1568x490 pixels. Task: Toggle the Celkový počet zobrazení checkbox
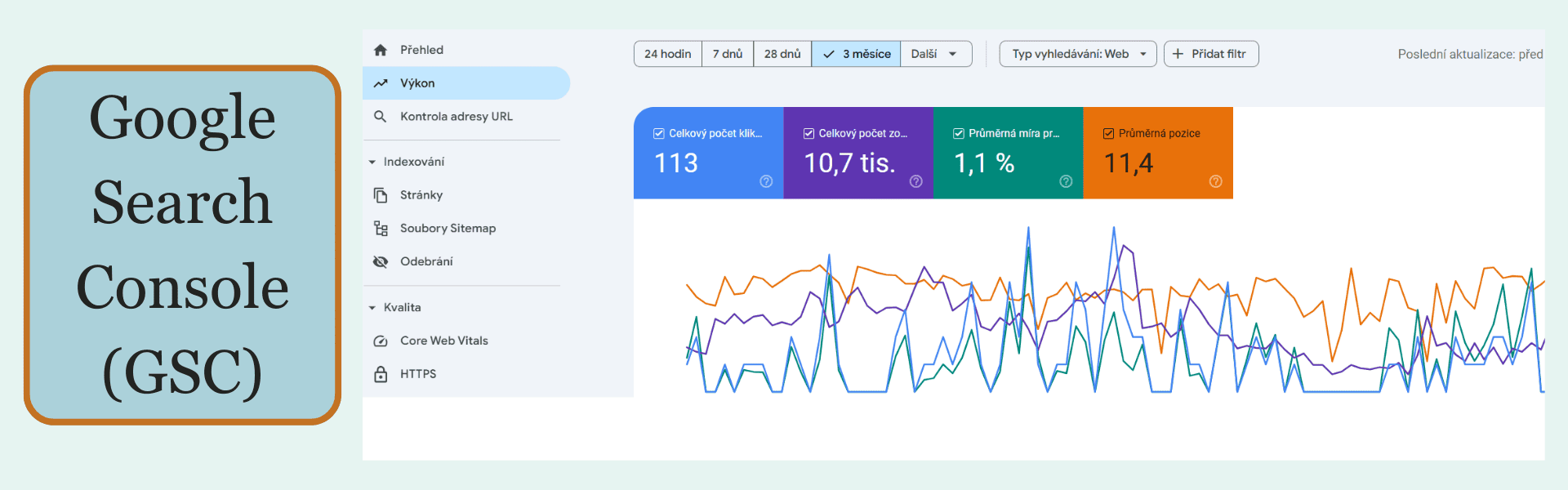point(808,133)
